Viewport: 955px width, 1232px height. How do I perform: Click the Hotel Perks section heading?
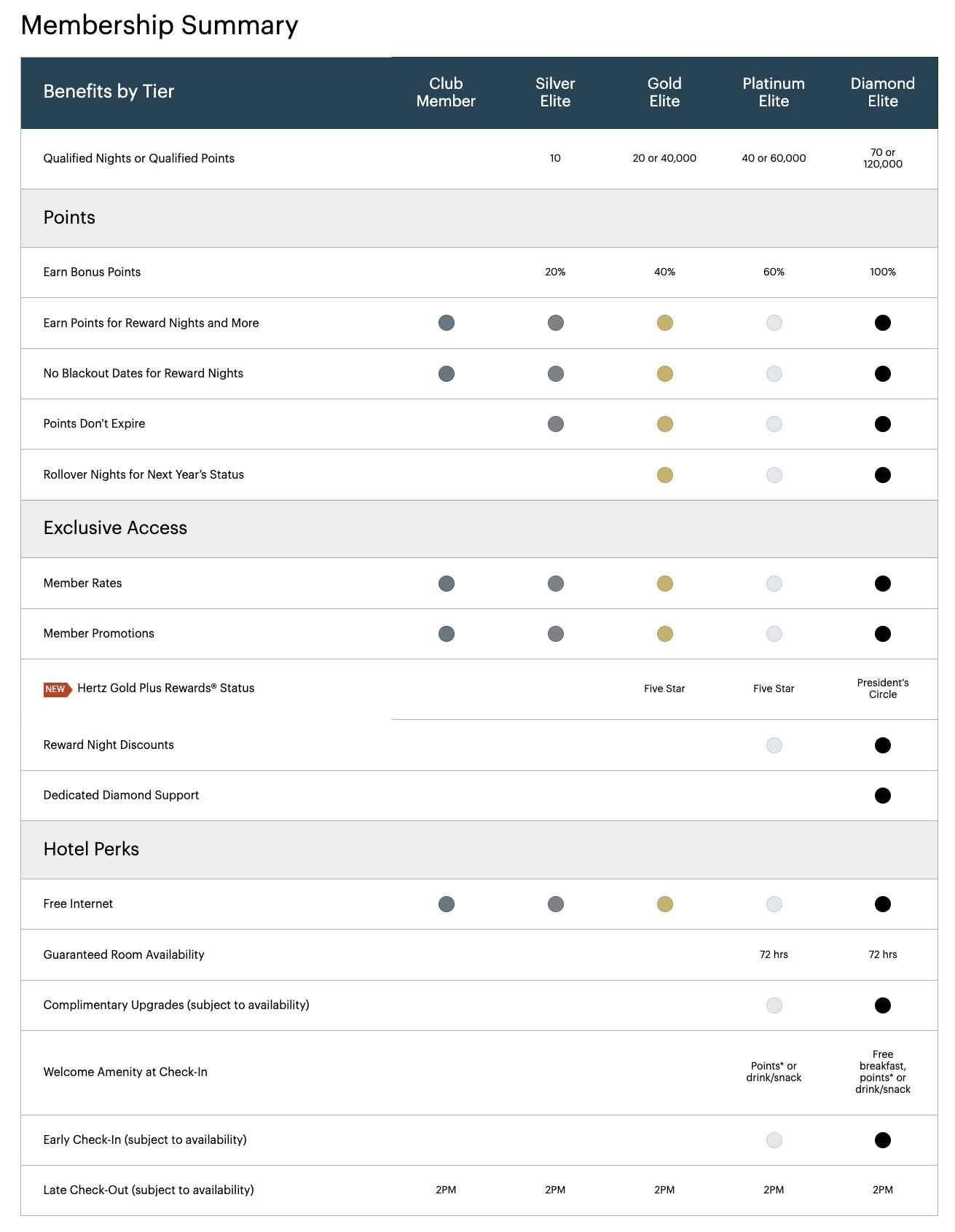click(x=91, y=850)
